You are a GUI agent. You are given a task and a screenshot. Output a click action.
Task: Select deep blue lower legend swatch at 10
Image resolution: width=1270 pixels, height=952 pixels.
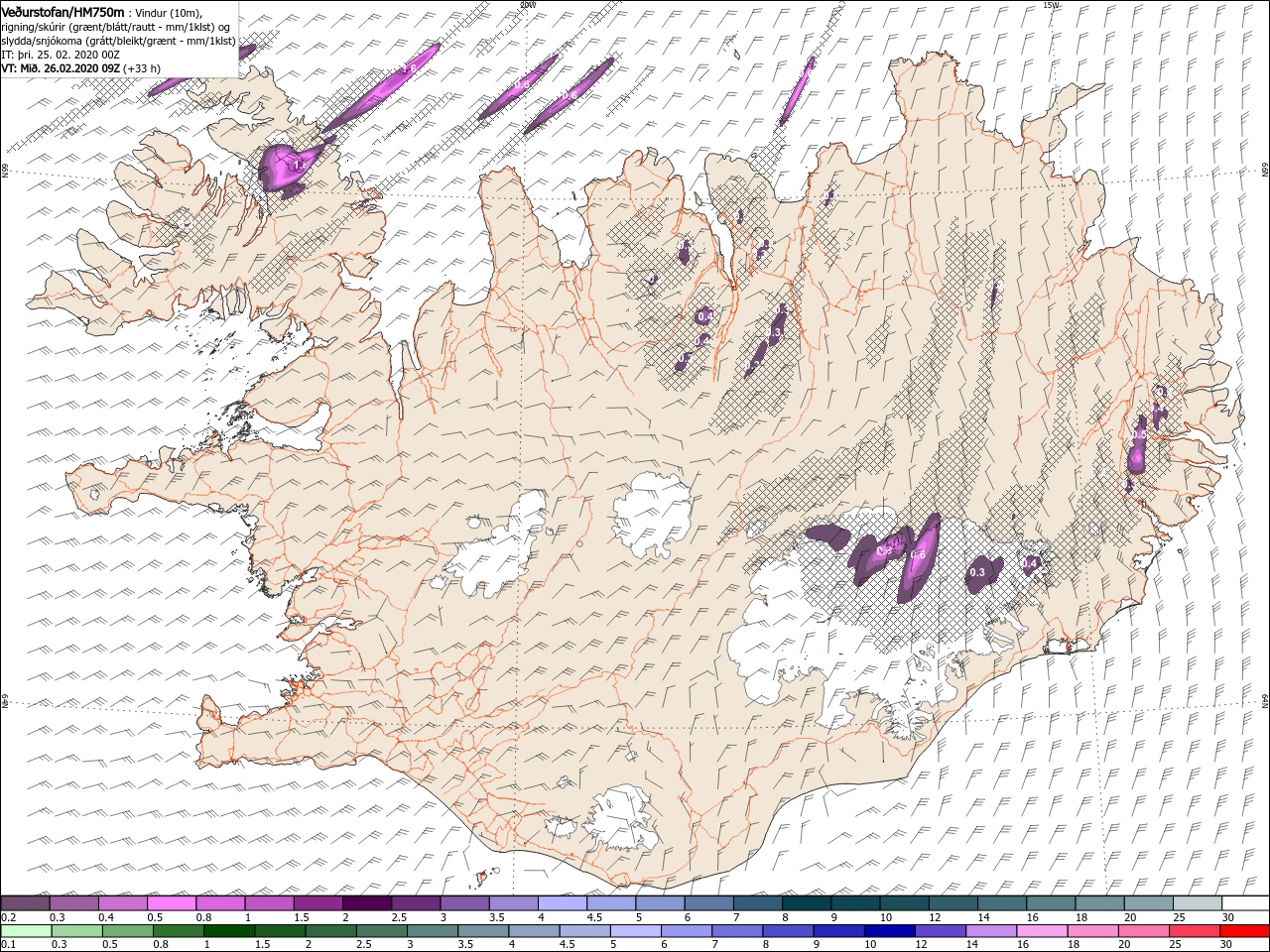click(x=888, y=931)
